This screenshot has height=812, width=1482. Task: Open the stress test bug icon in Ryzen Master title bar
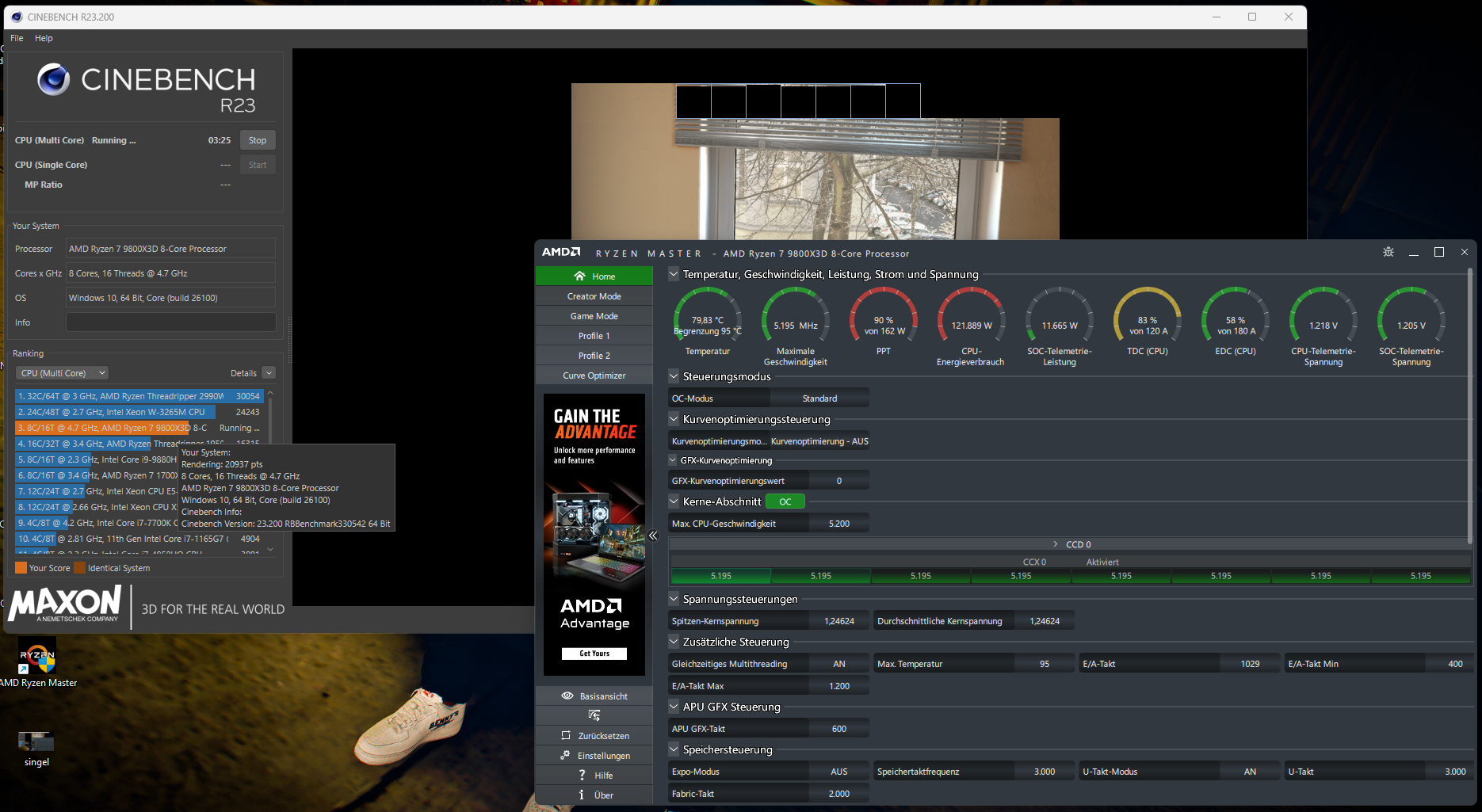[1388, 252]
